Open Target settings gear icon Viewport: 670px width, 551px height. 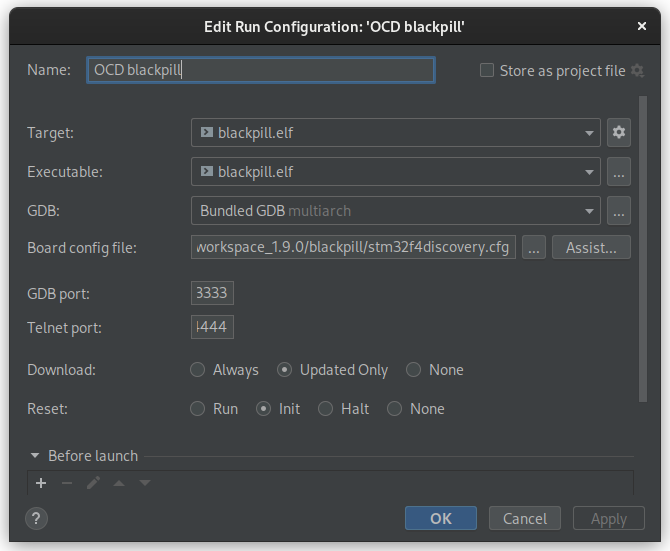coord(619,132)
